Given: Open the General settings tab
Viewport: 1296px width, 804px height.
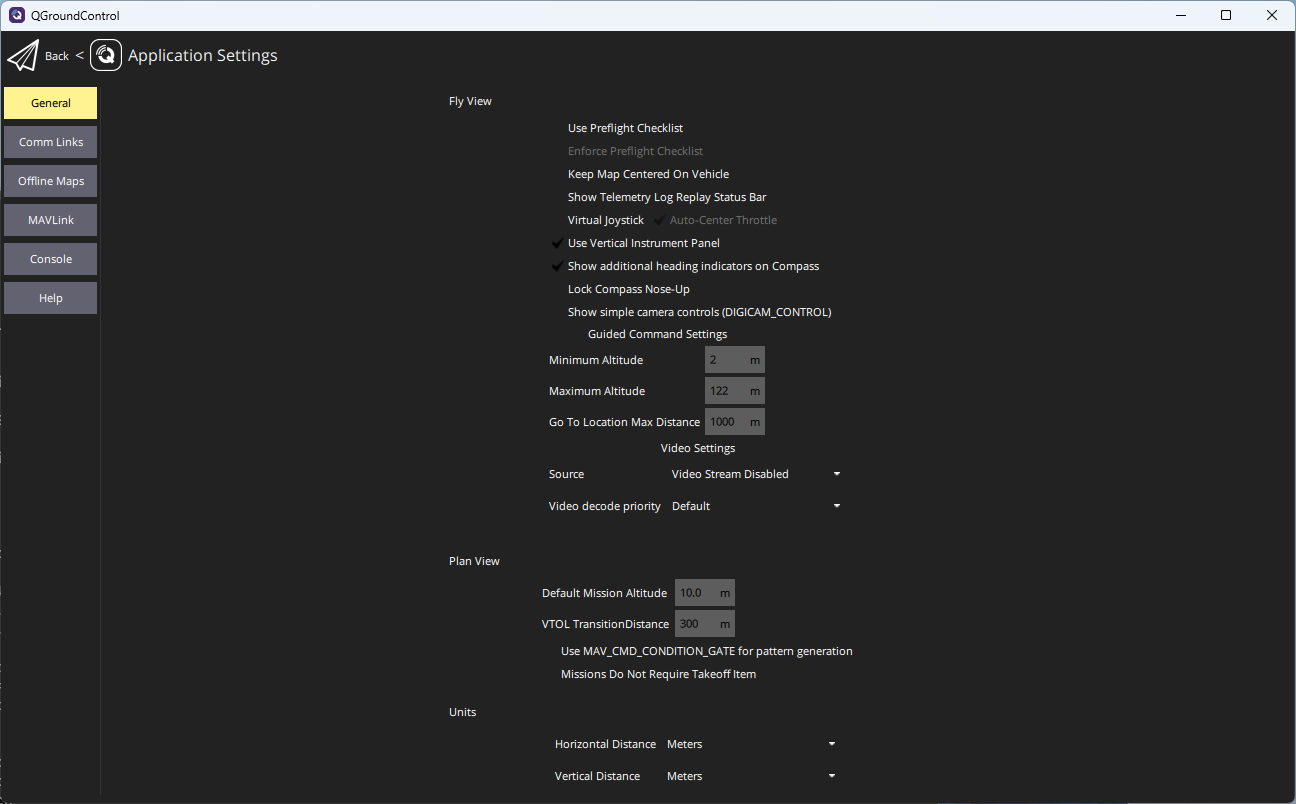Looking at the screenshot, I should click(x=51, y=103).
